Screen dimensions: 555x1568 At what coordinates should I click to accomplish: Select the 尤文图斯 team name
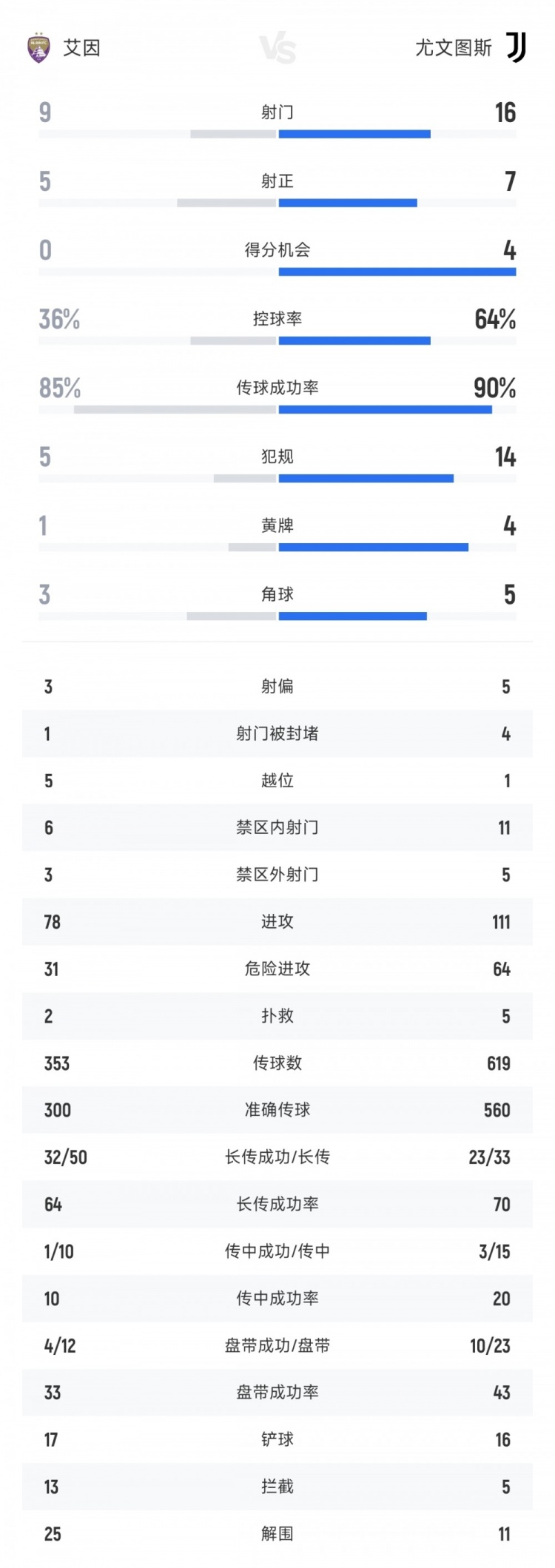click(x=453, y=48)
